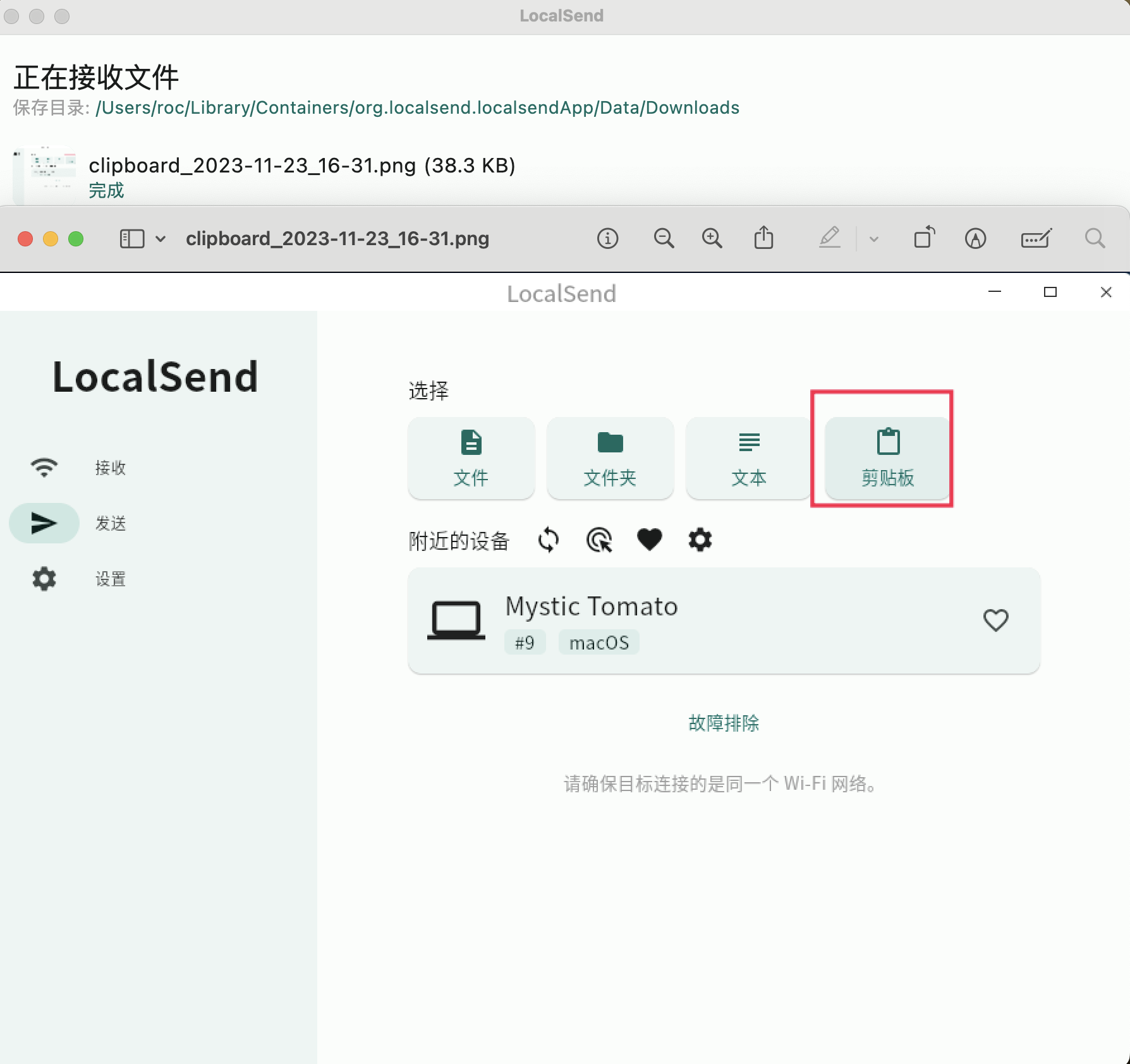Open send mode settings gear icon
This screenshot has width=1130, height=1064.
click(x=700, y=540)
